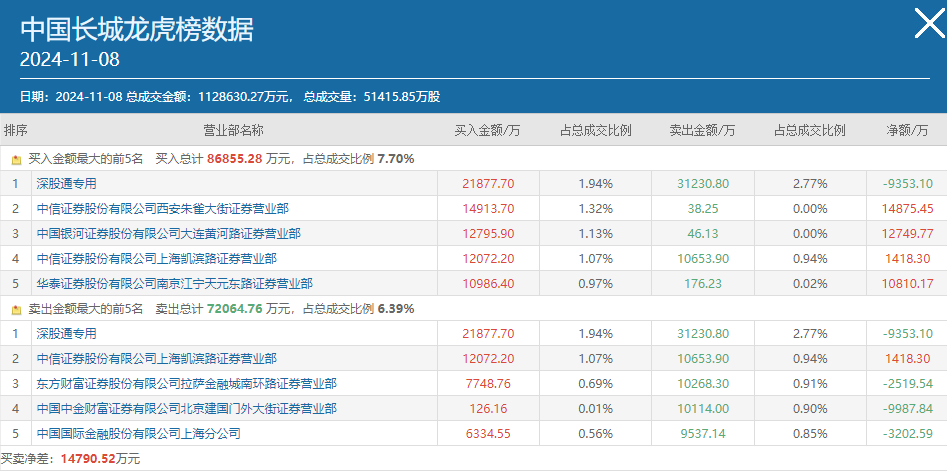Screen dimensions: 947x474
Task: Click the 0.97% buy ratio cell
Action: [x=595, y=284]
